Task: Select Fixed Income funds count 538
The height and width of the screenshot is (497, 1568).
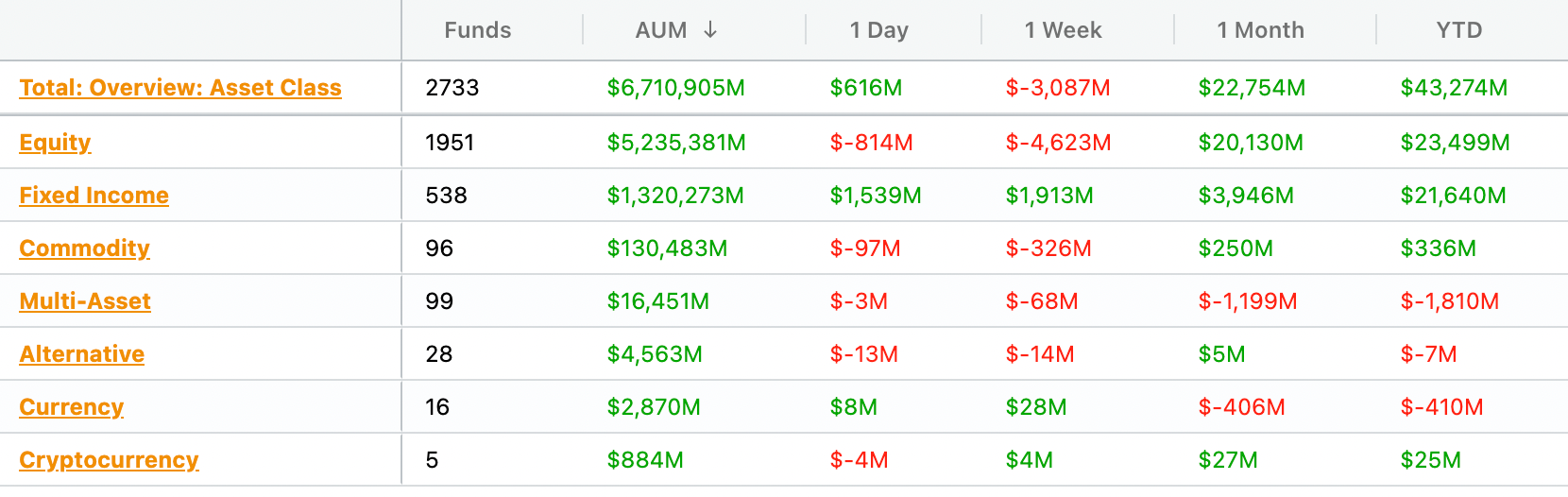Action: click(446, 196)
